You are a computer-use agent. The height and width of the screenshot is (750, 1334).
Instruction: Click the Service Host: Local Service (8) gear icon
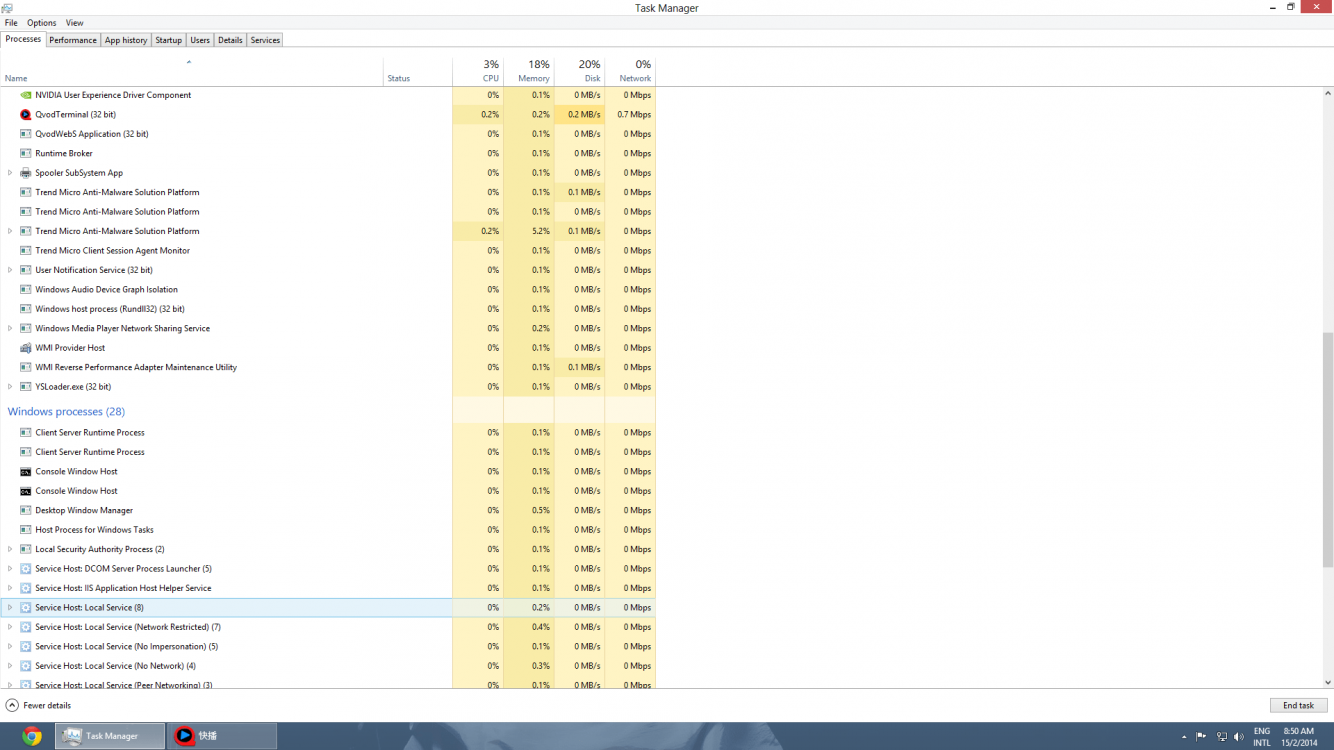pos(26,608)
